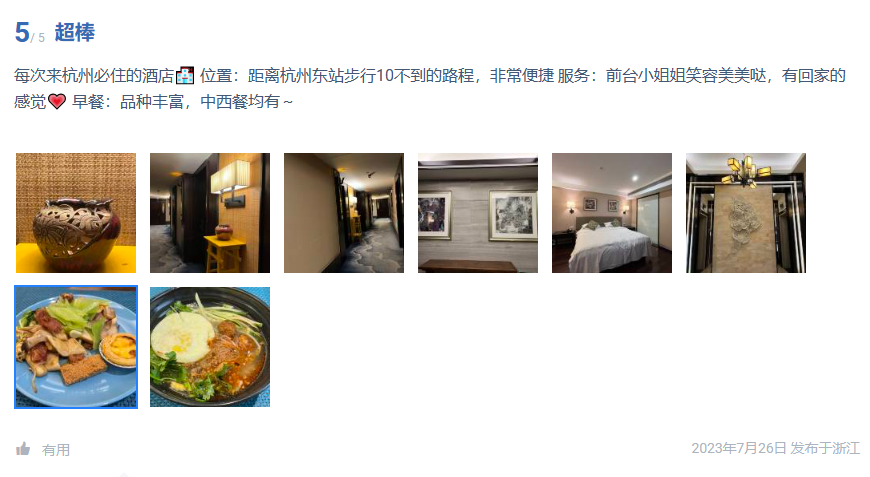Click the 发布于浙江 location text

tap(825, 448)
